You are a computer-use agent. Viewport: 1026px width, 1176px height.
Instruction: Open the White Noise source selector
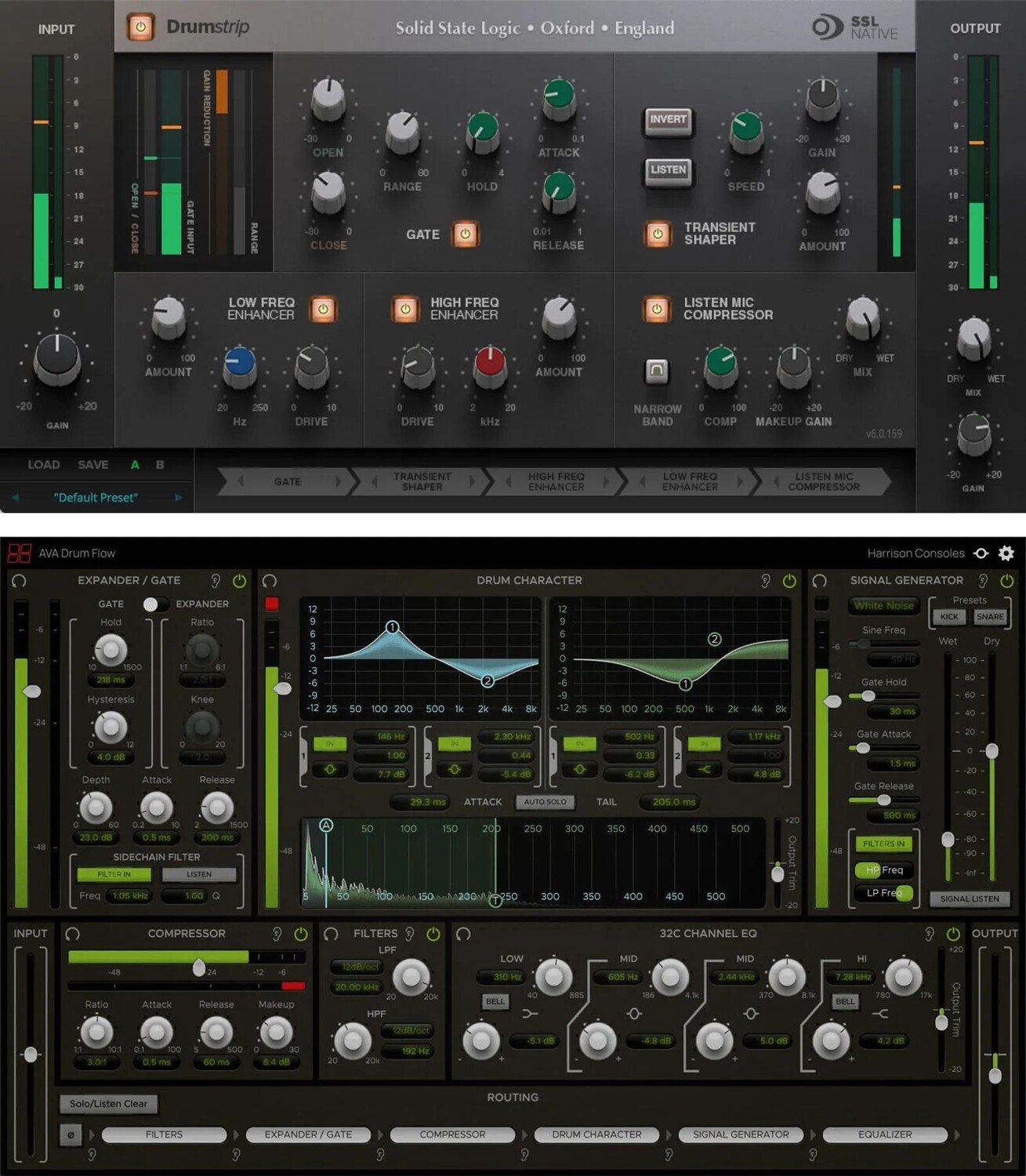[x=884, y=605]
